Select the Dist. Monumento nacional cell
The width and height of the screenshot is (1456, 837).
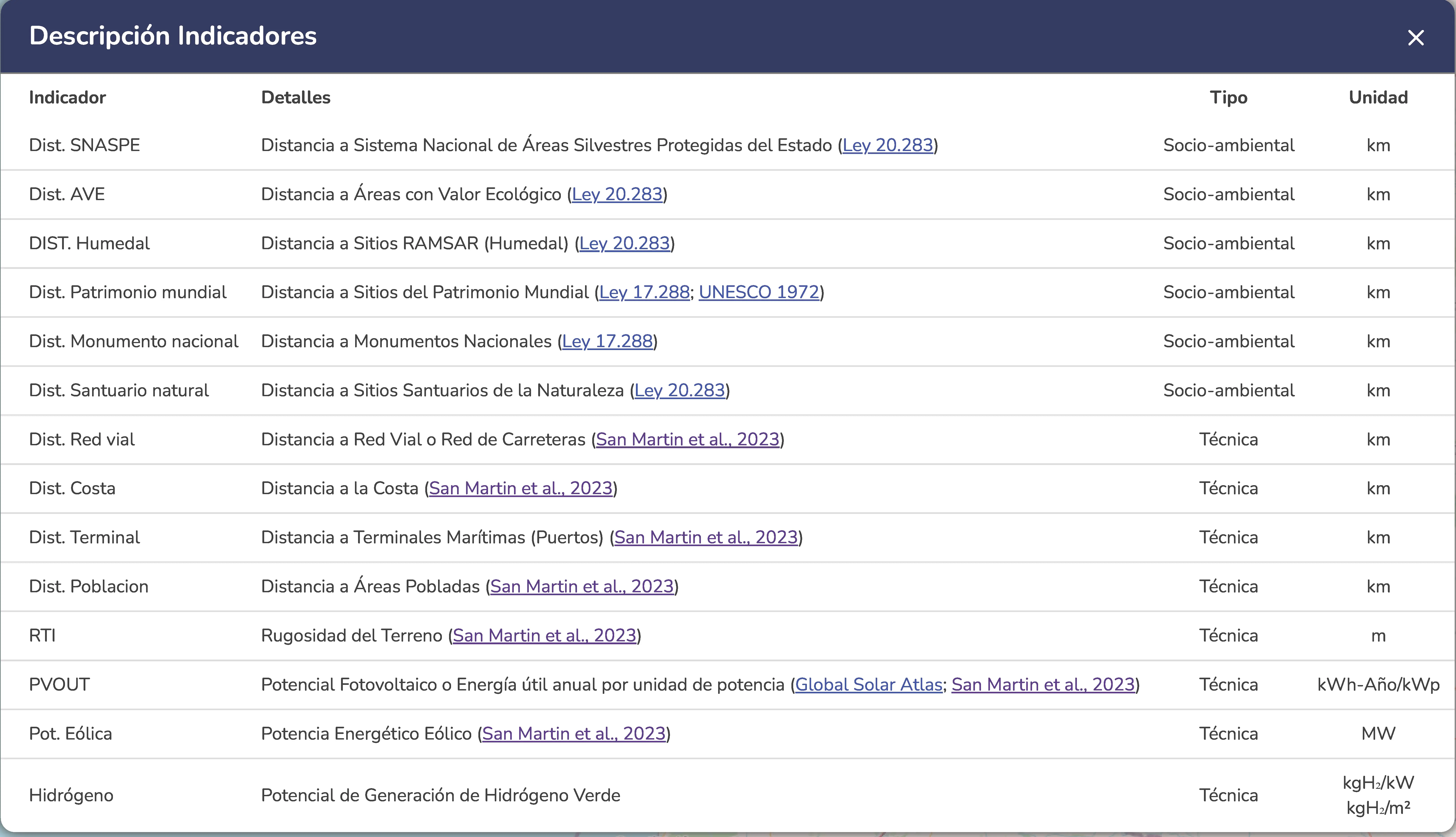134,342
